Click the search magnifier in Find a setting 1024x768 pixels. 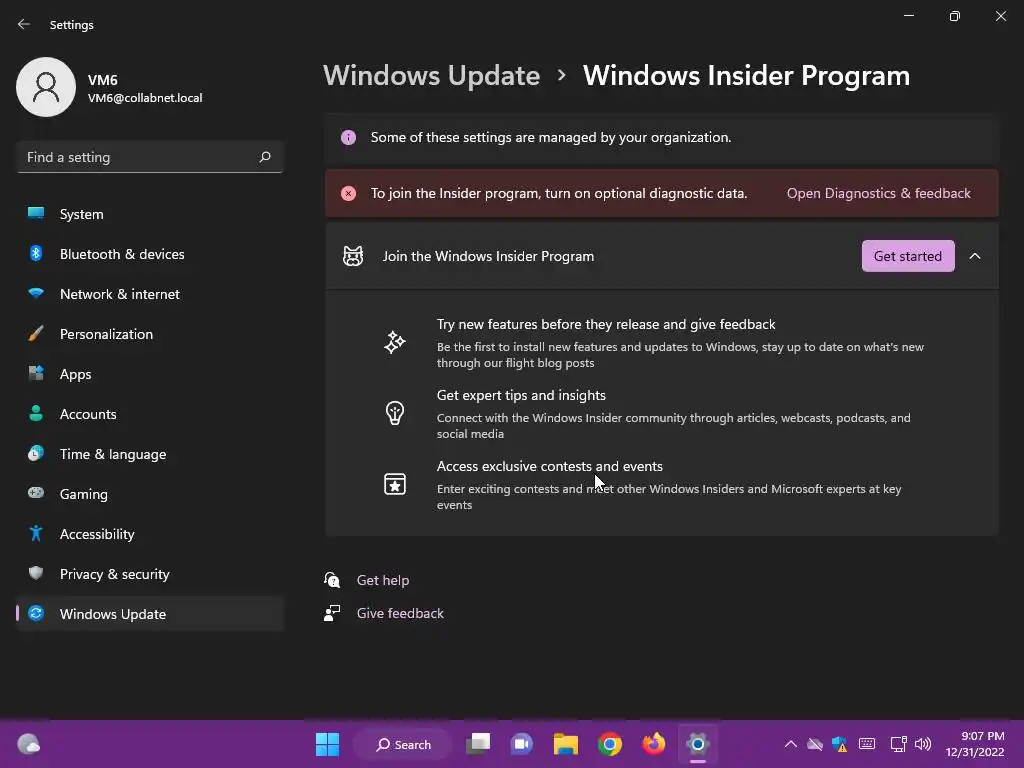tap(264, 157)
